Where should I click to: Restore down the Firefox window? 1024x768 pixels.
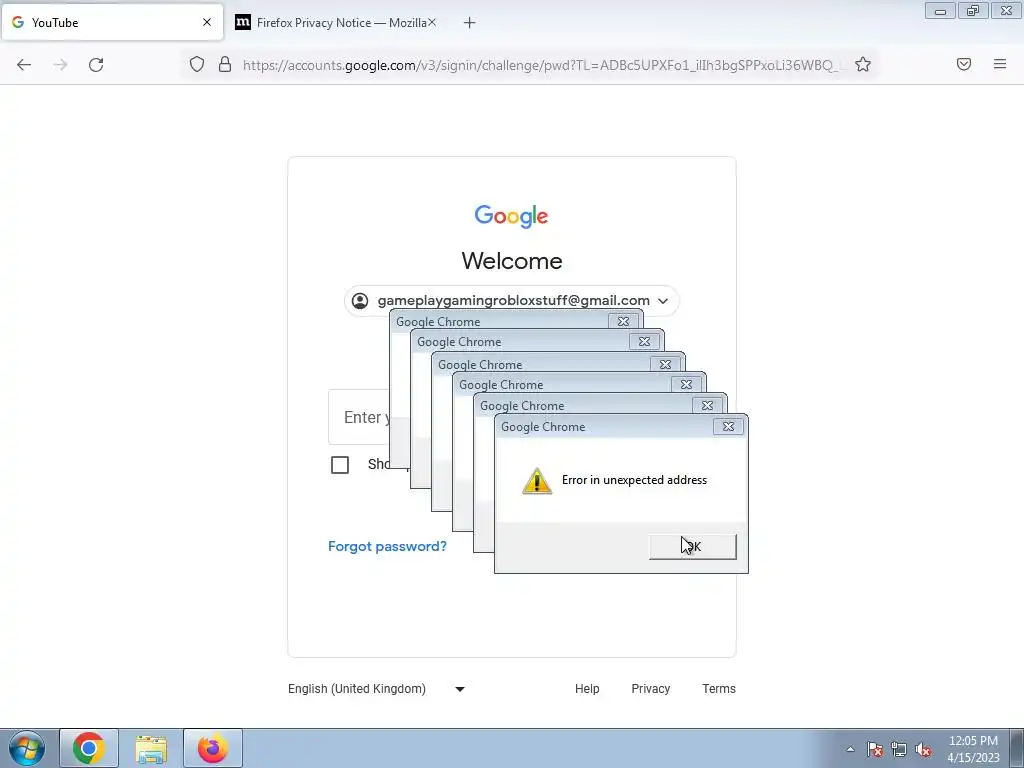coord(973,11)
